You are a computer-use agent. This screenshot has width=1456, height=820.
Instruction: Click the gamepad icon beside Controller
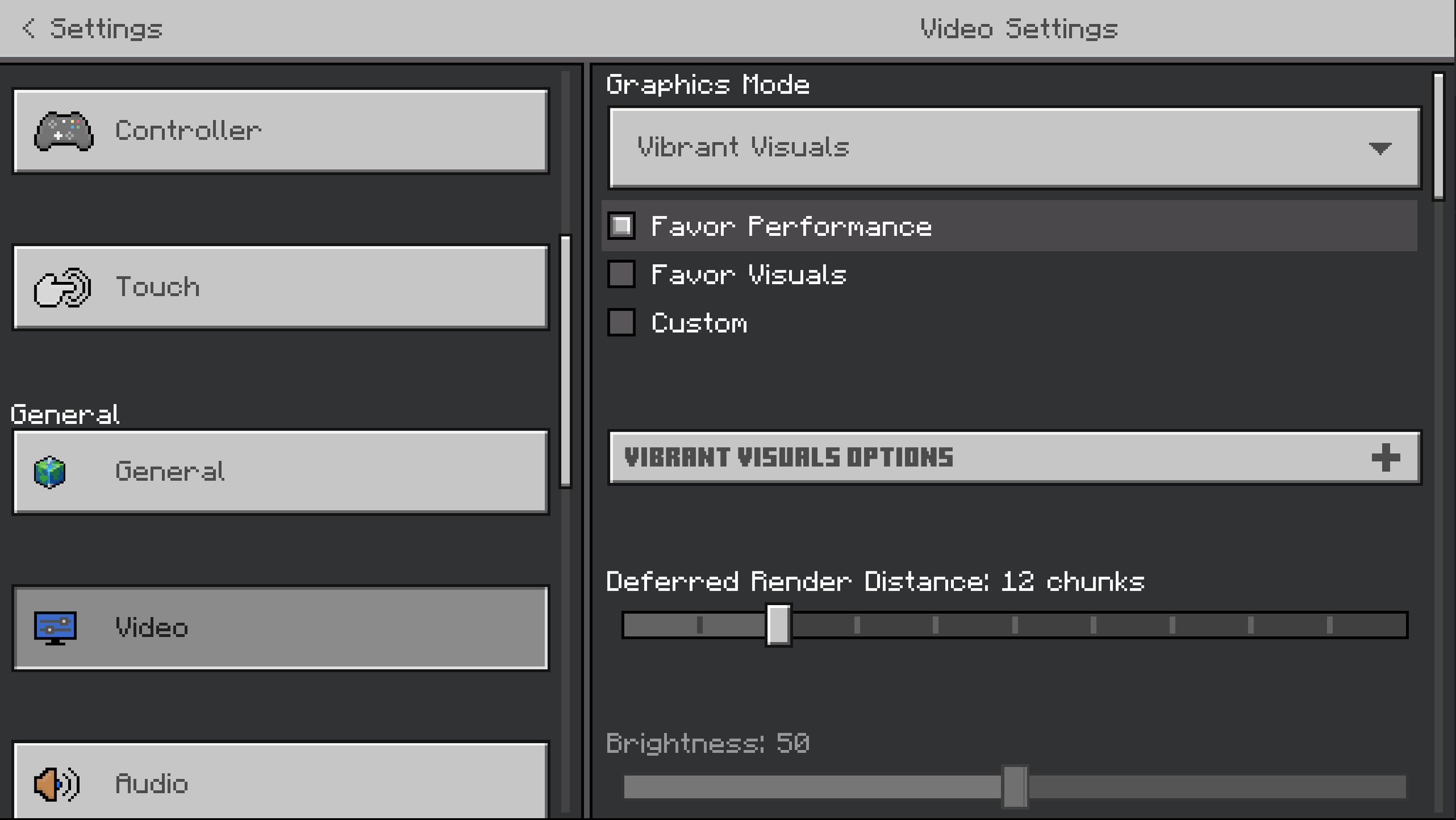click(63, 131)
